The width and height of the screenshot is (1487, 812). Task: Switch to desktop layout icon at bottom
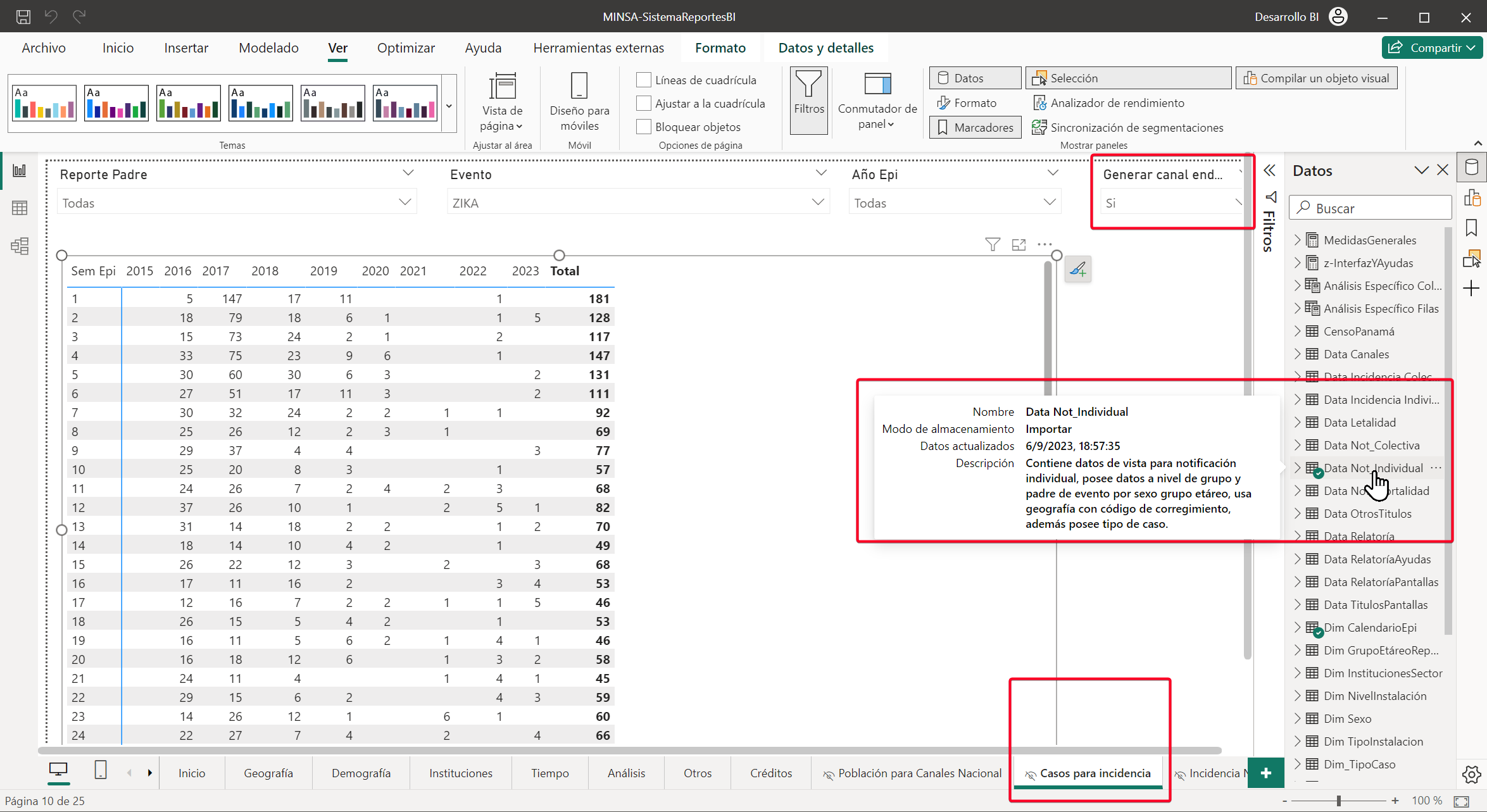(58, 770)
